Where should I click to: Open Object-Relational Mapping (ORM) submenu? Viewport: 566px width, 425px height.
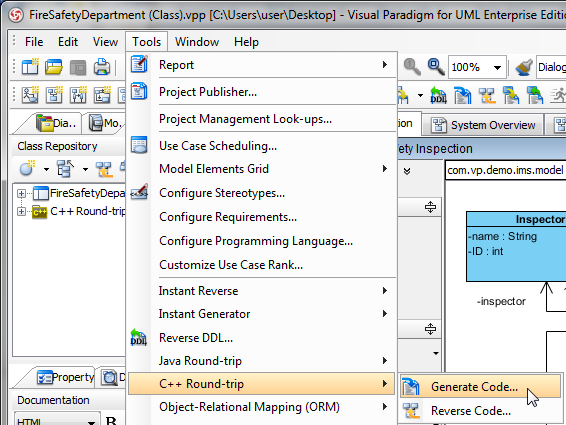coord(262,407)
